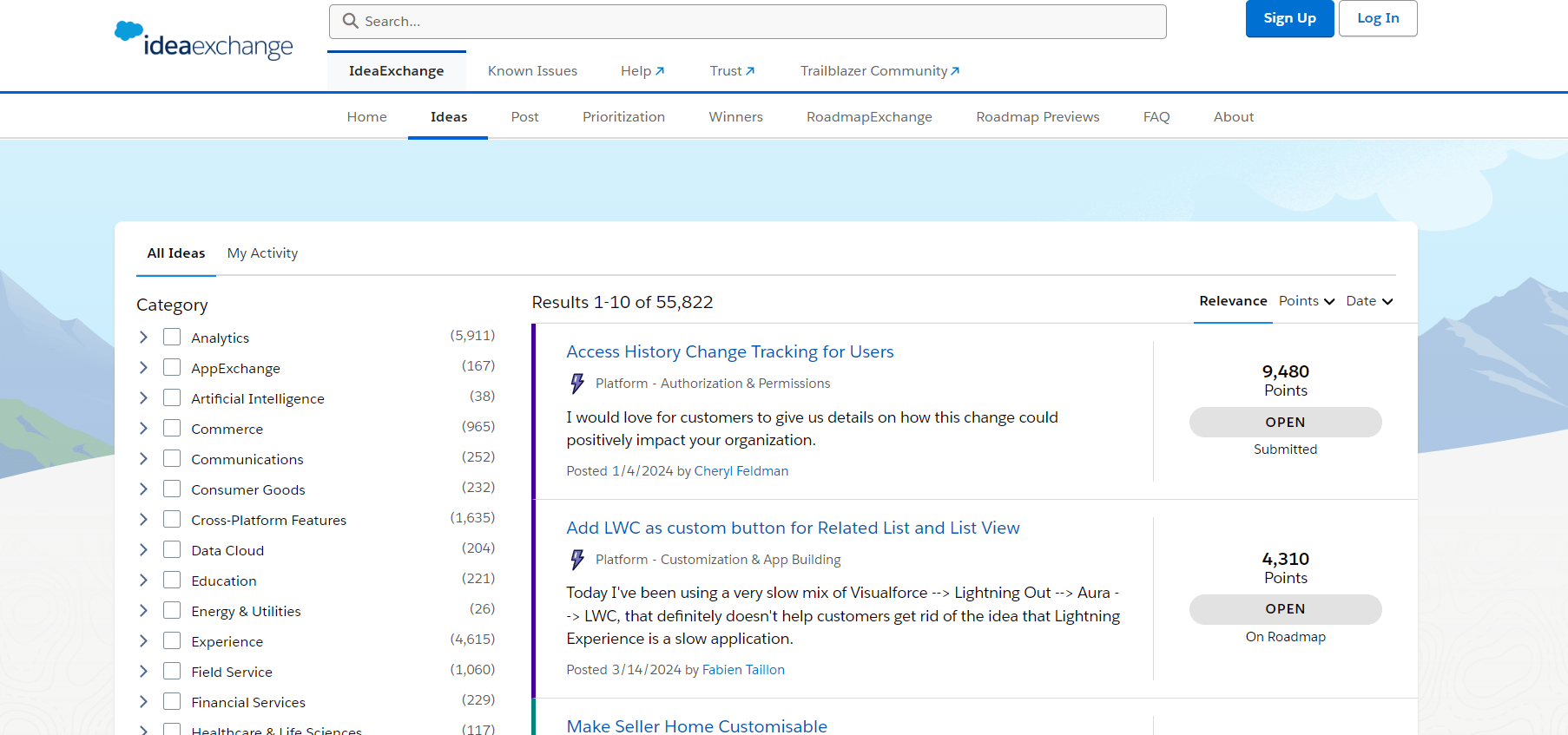This screenshot has width=1568, height=735.
Task: Click lightning bolt icon beside Customization & App Building
Action: pyautogui.click(x=576, y=560)
